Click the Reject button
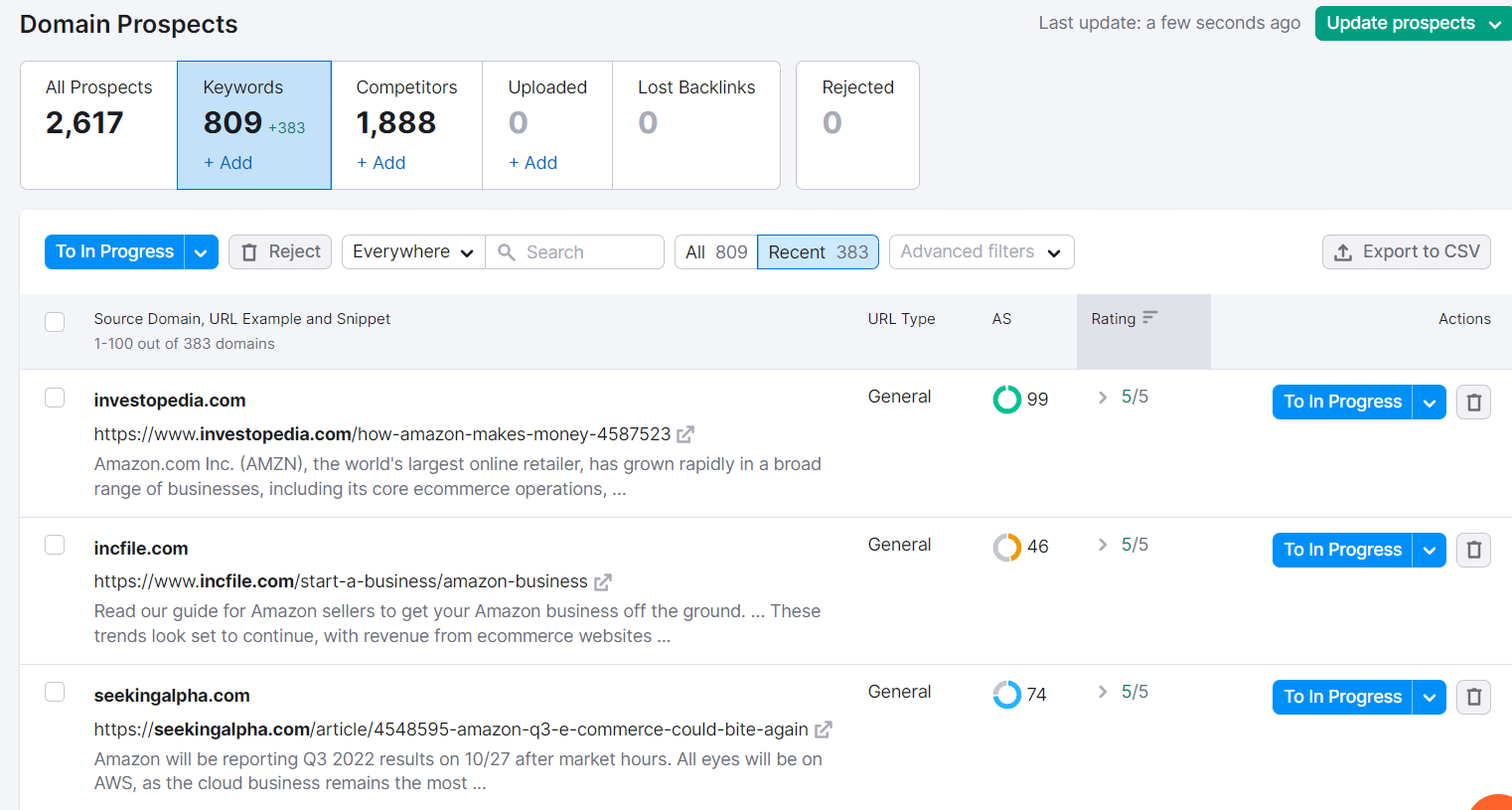The image size is (1512, 810). click(x=281, y=252)
